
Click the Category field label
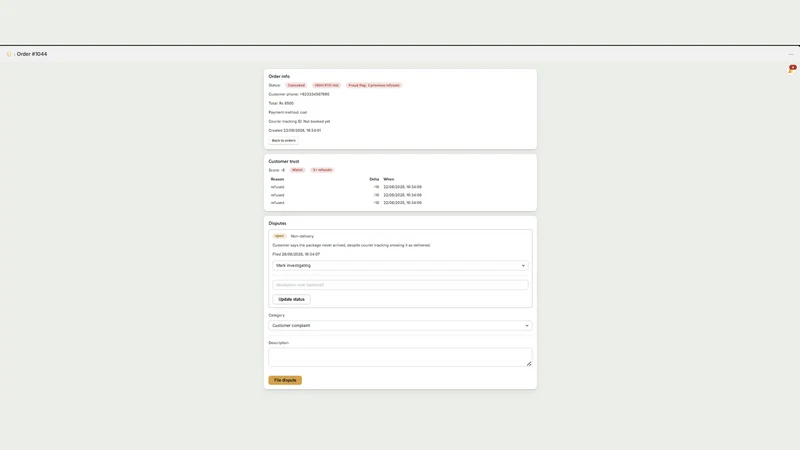coord(277,315)
